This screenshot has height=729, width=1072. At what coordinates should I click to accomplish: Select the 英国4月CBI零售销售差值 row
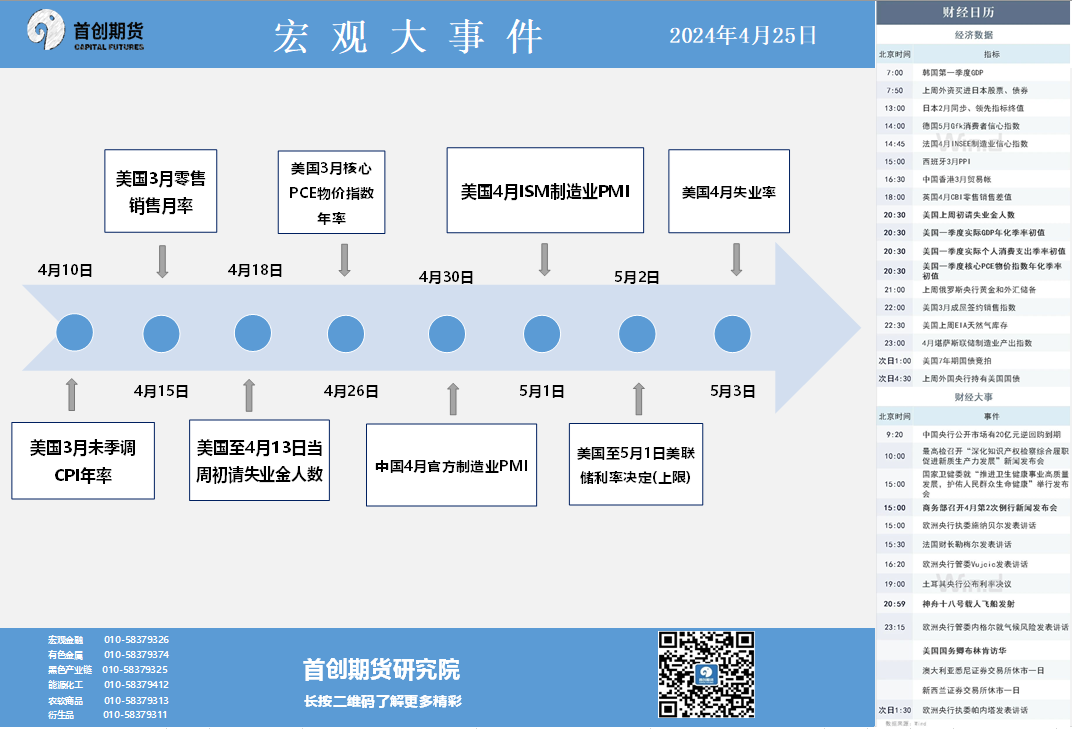click(x=973, y=197)
